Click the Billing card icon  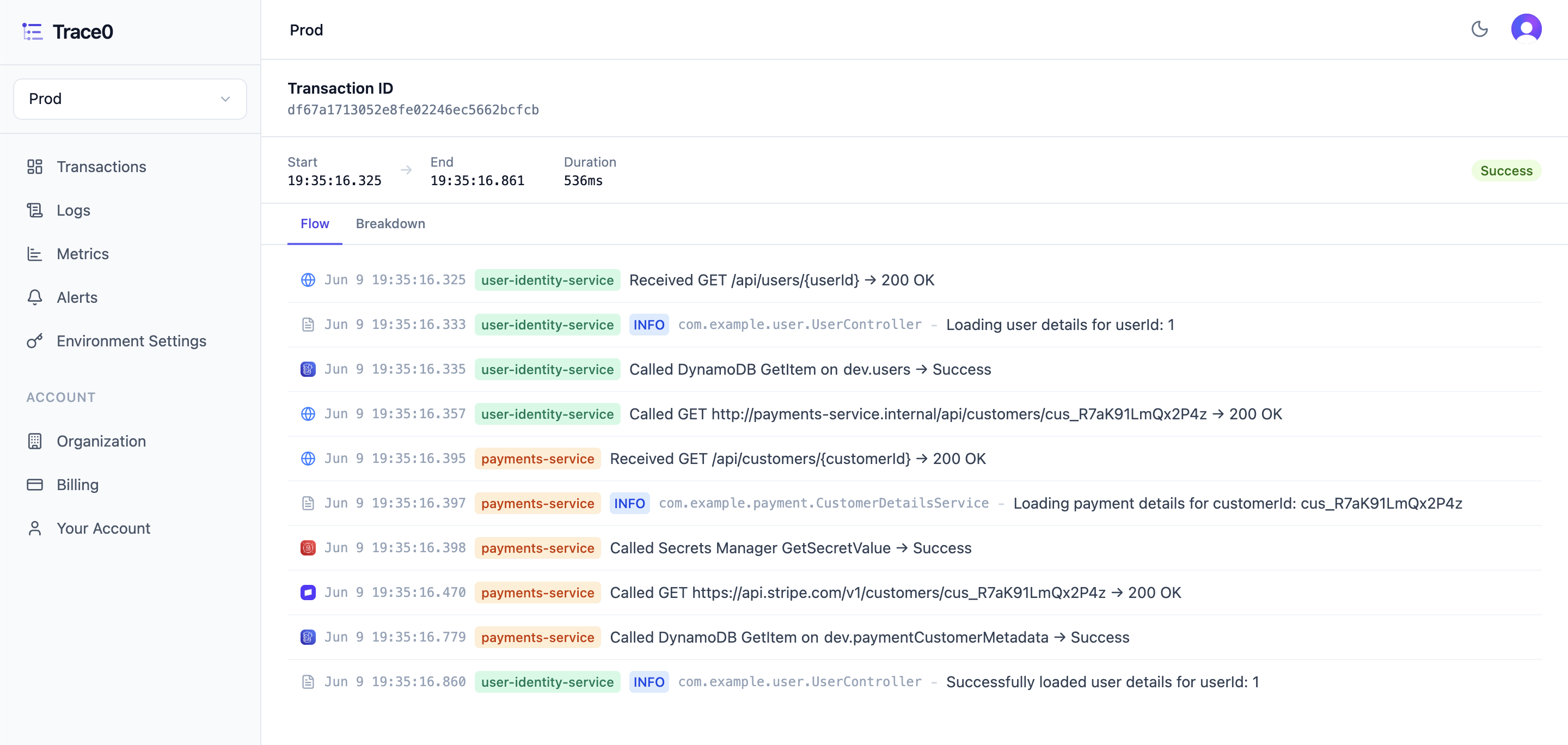click(35, 485)
